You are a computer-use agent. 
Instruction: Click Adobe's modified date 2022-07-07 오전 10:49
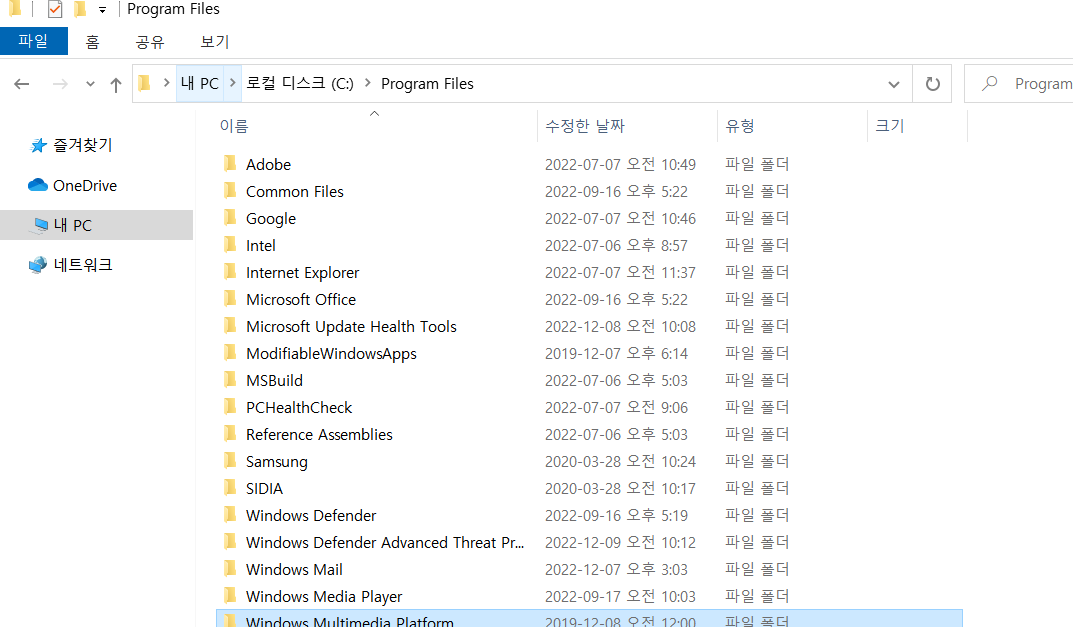[620, 164]
